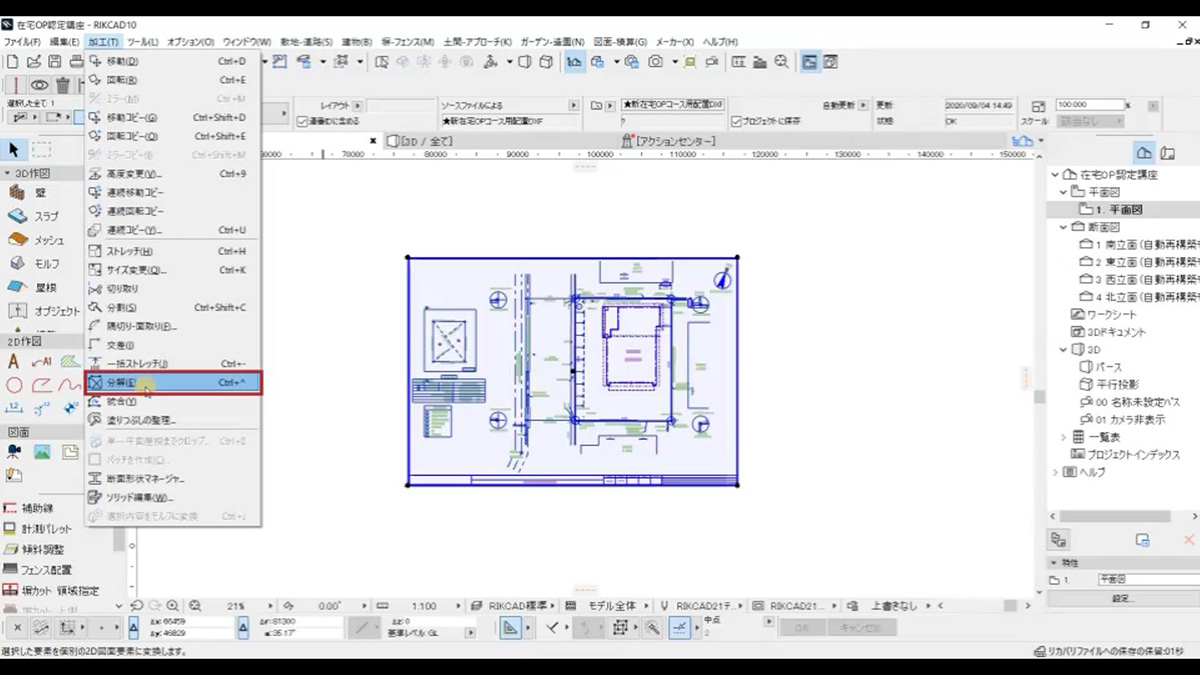Screen dimensions: 1200x675
Task: Open the 編集(E) menu
Action: click(x=64, y=42)
